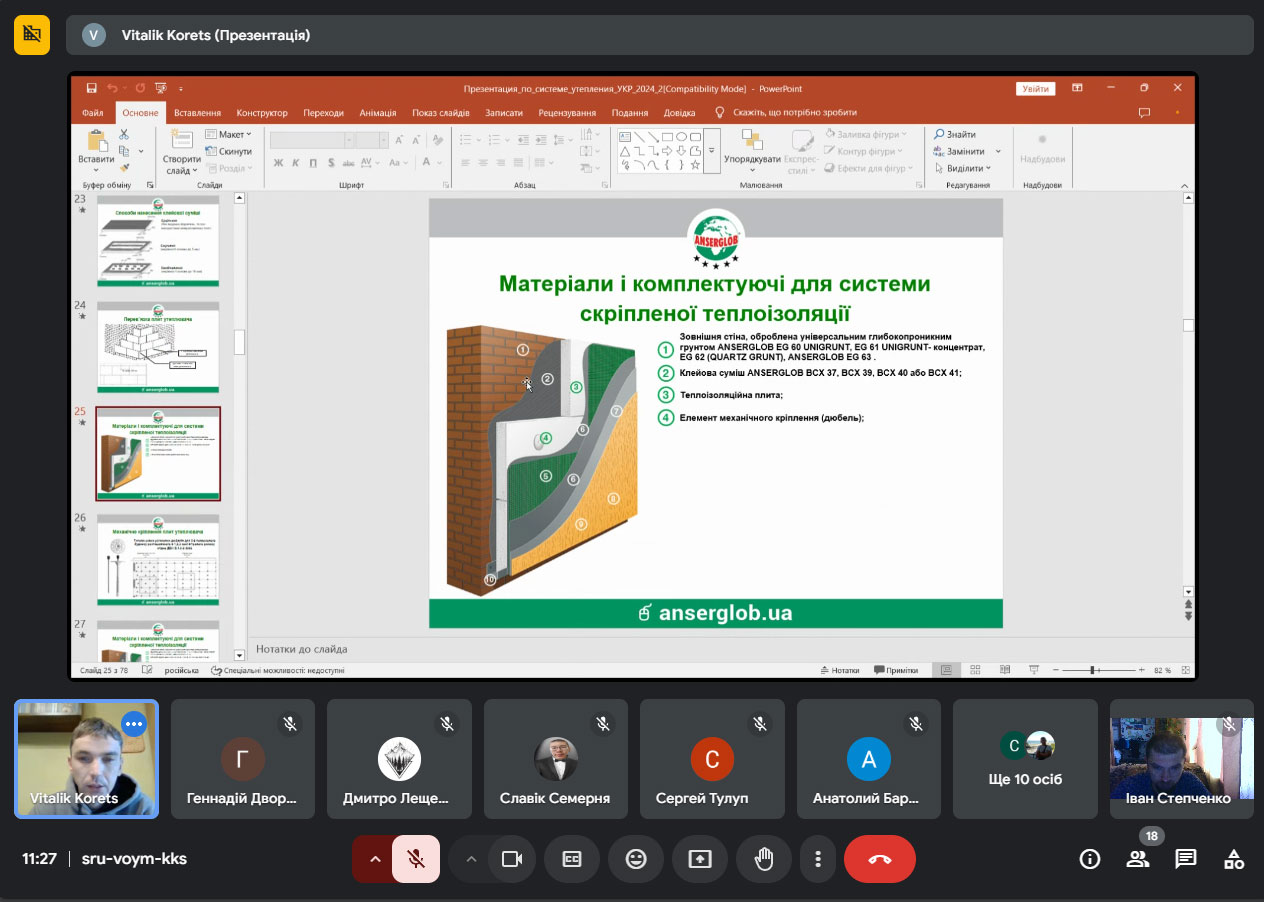Toggle Примітки comments pane in status bar

[x=895, y=670]
